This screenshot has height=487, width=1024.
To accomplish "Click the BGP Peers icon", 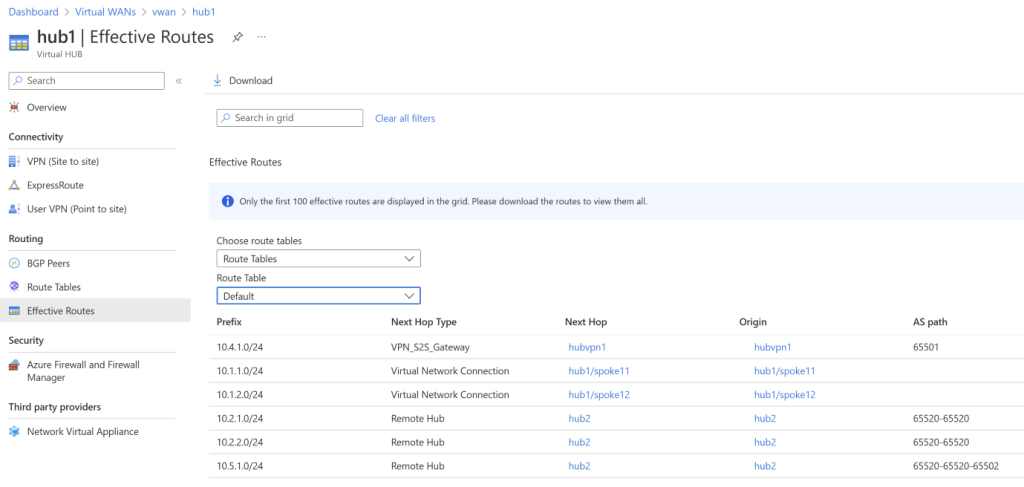I will coord(14,263).
